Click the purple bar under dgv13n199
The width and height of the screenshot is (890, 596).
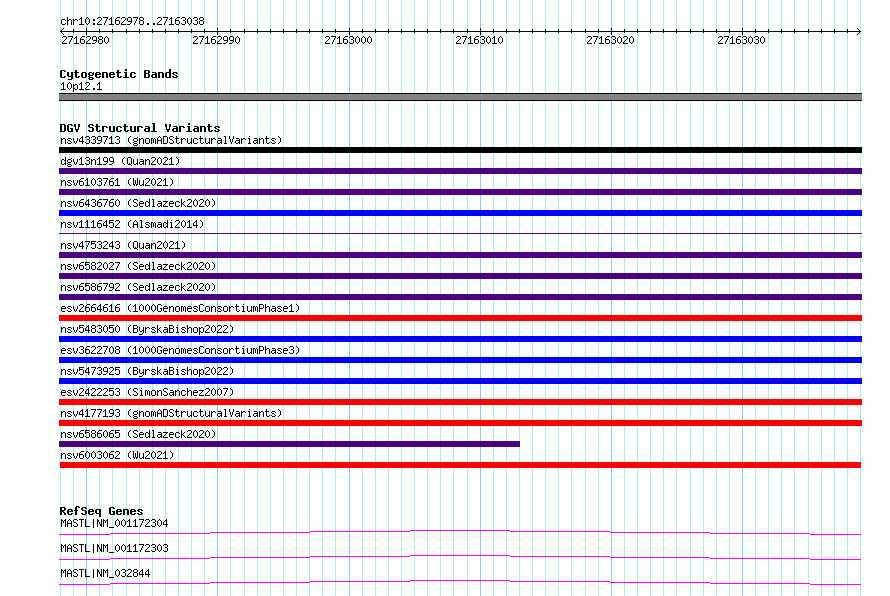pos(460,171)
